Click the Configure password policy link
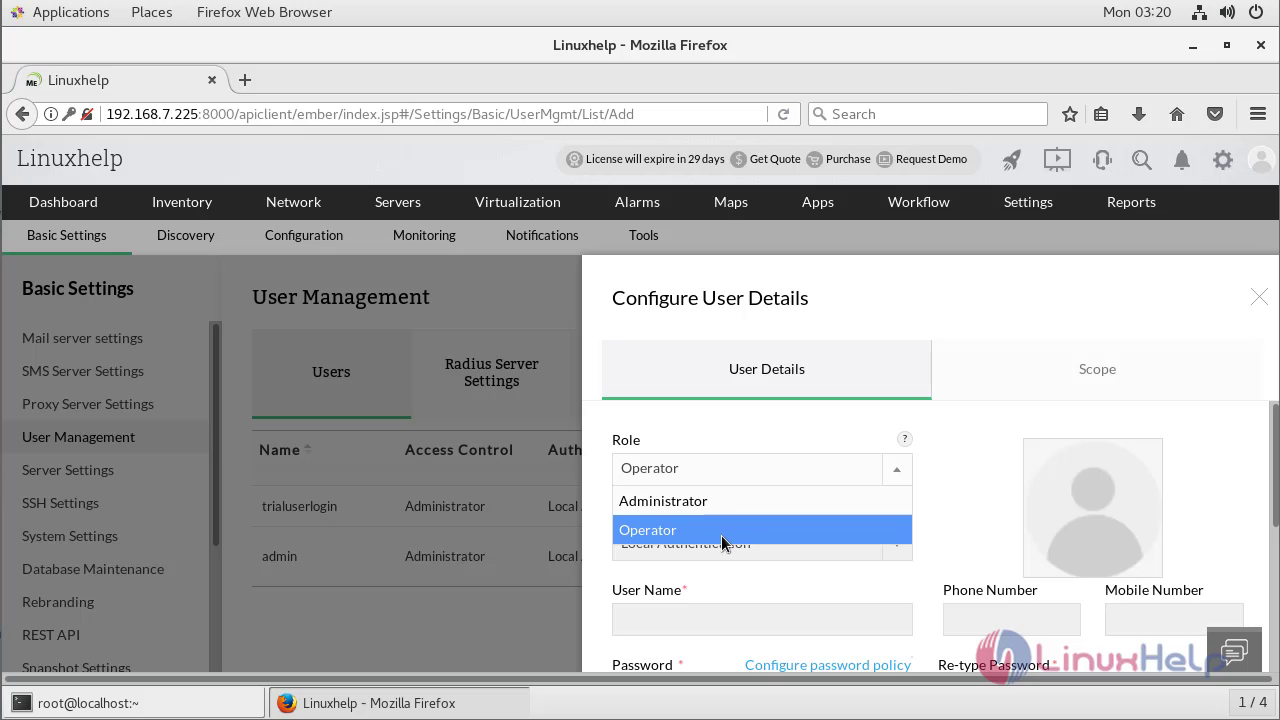The height and width of the screenshot is (720, 1280). tap(828, 665)
